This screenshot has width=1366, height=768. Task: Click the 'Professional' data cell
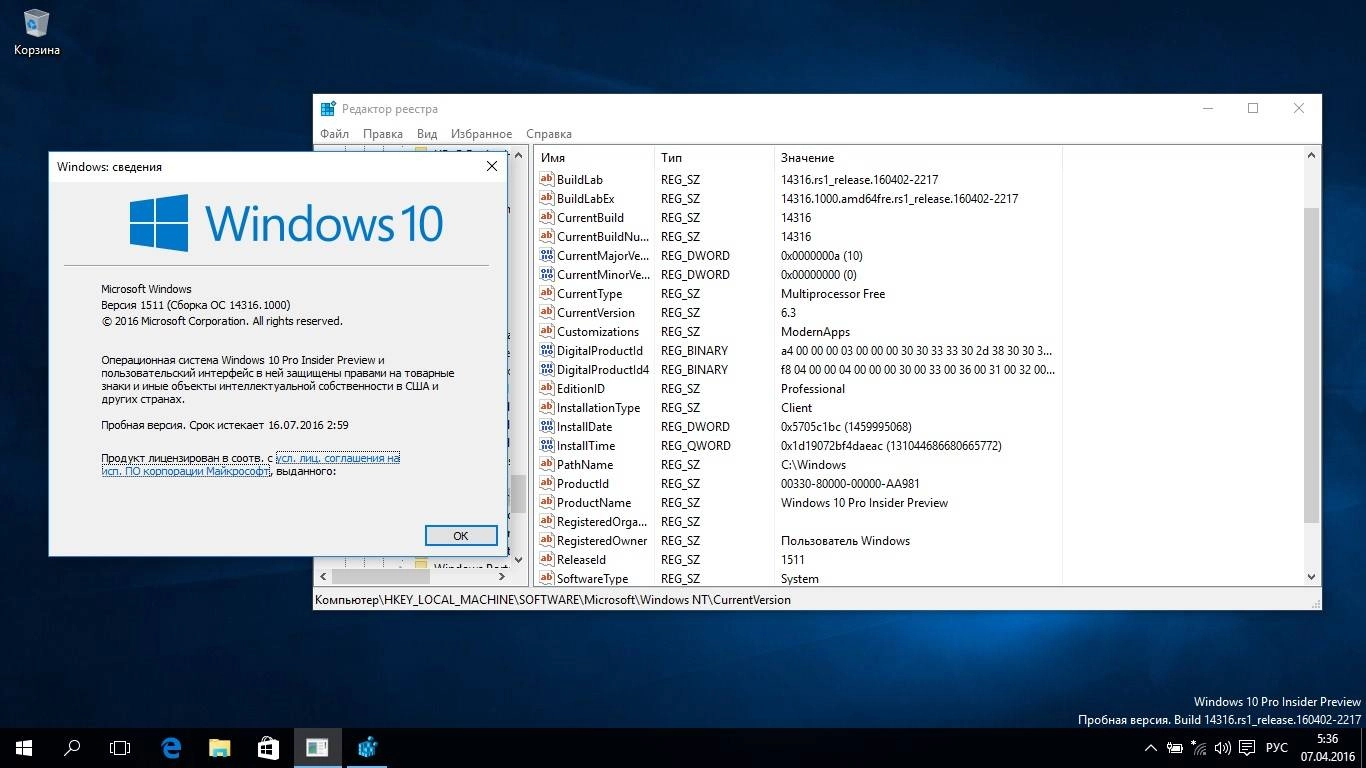[x=812, y=388]
